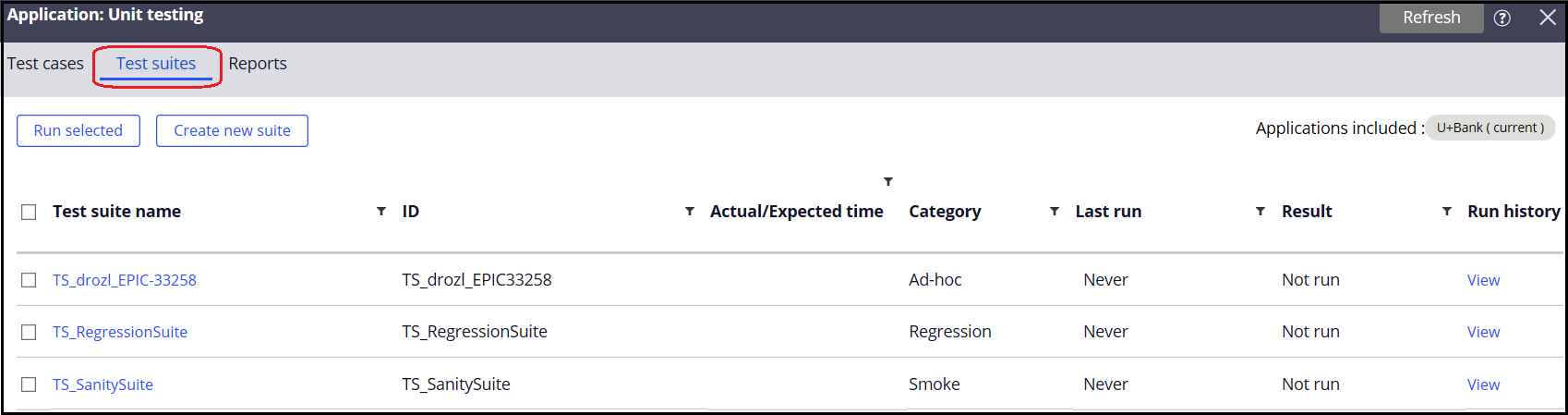The image size is (1568, 415).
Task: Filter the Result column
Action: [1447, 212]
